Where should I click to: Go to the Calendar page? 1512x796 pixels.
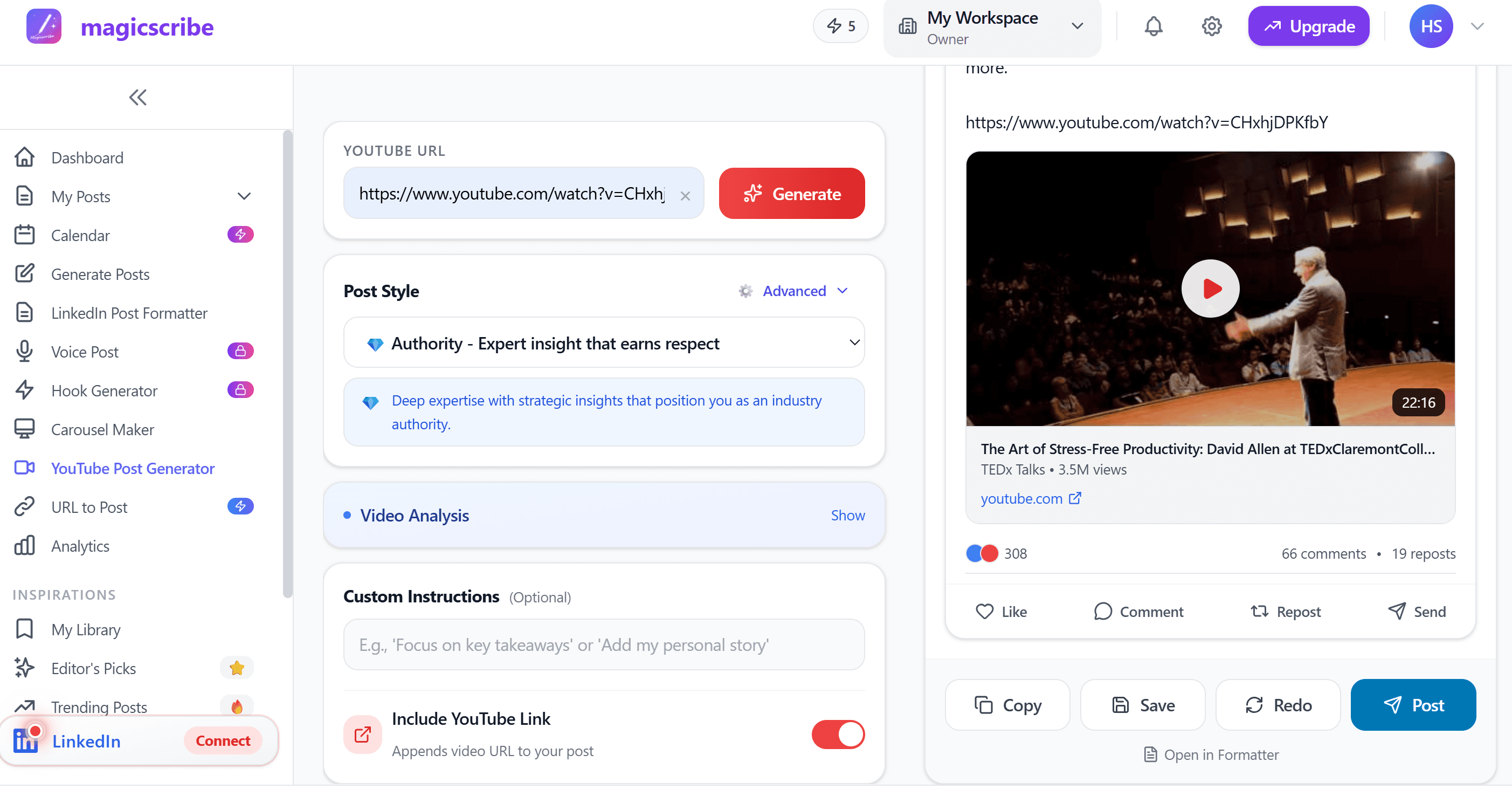[x=80, y=235]
